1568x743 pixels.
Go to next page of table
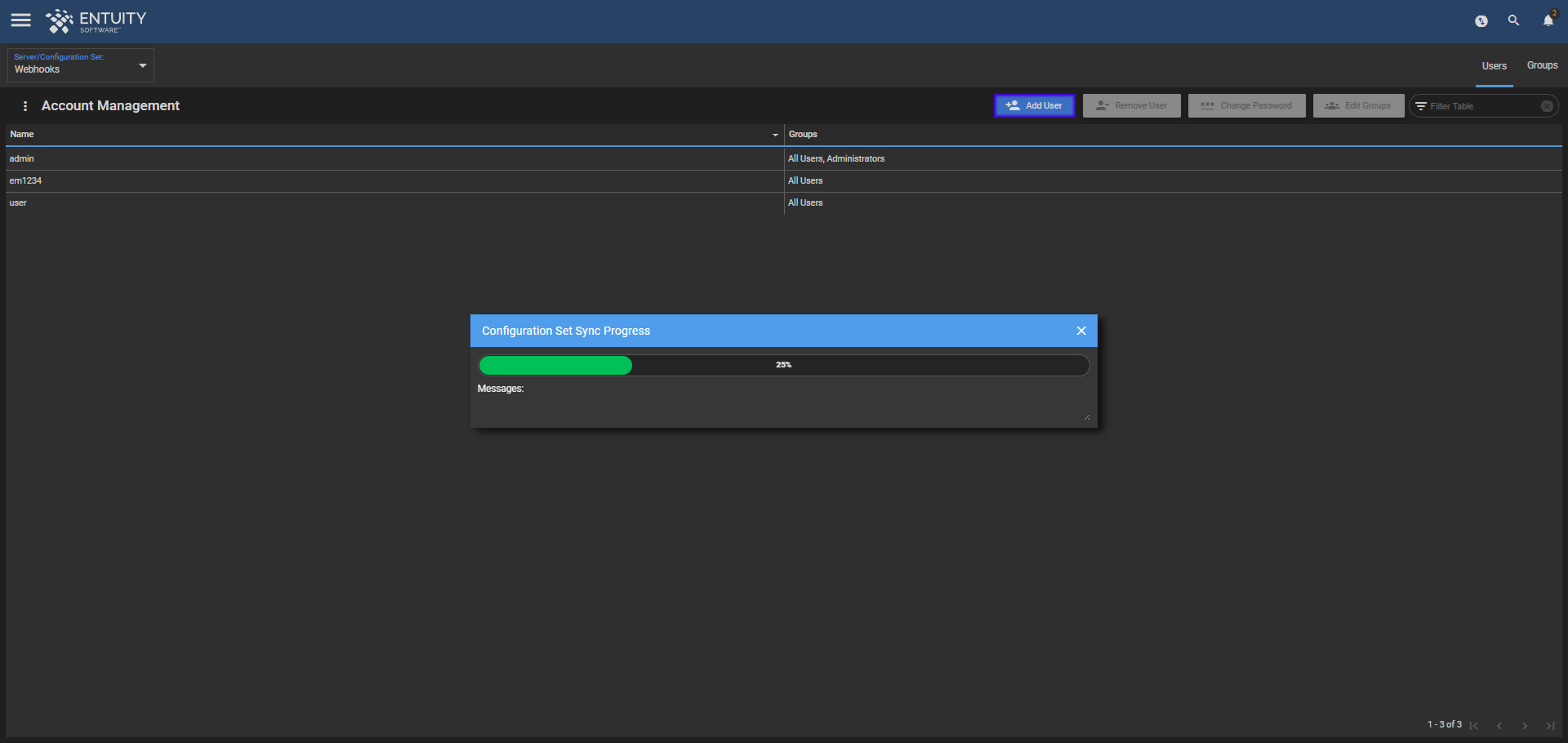(1525, 726)
